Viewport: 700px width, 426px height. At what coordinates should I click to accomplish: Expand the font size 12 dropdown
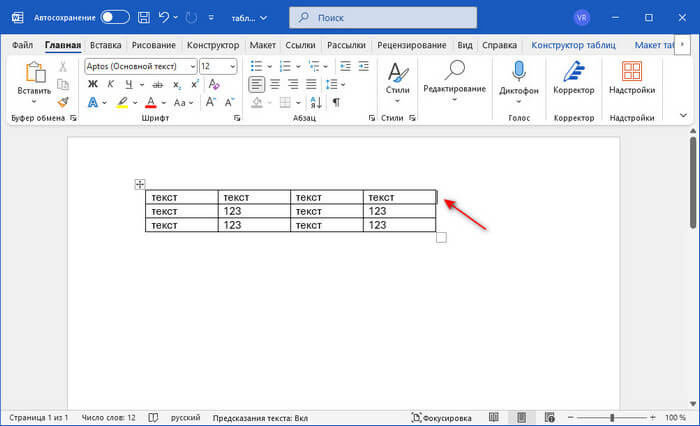pos(232,66)
